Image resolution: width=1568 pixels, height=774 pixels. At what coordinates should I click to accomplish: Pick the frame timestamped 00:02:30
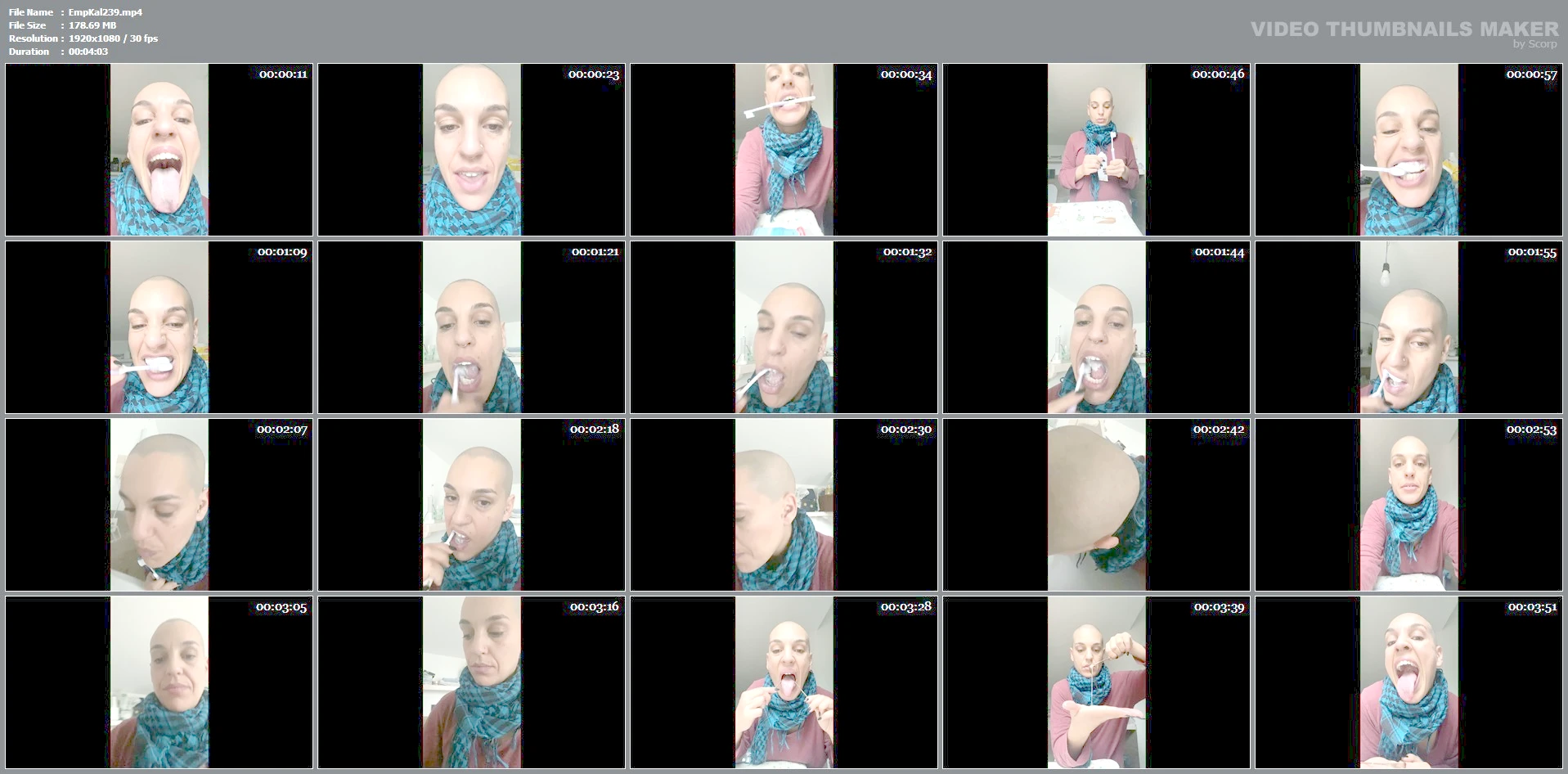tap(784, 505)
